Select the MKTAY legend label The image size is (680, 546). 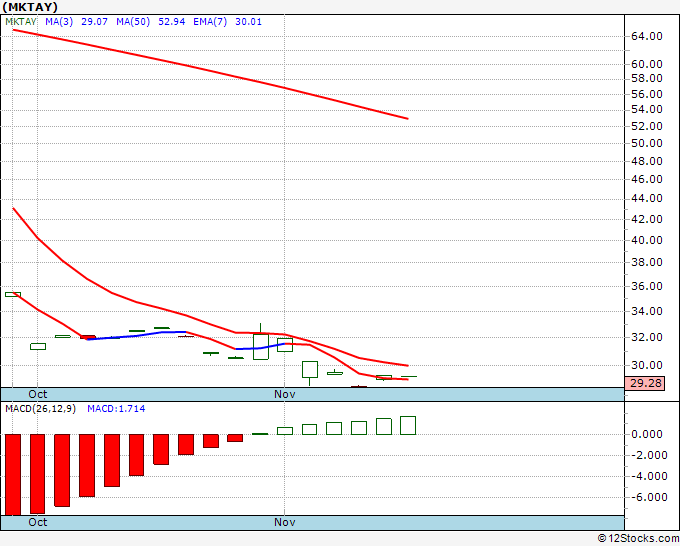click(21, 22)
